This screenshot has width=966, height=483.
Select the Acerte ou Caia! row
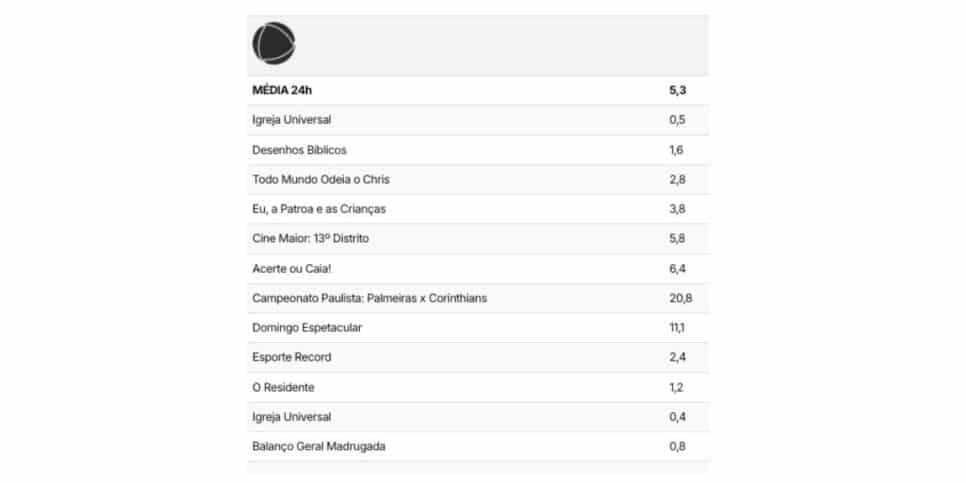[x=478, y=269]
